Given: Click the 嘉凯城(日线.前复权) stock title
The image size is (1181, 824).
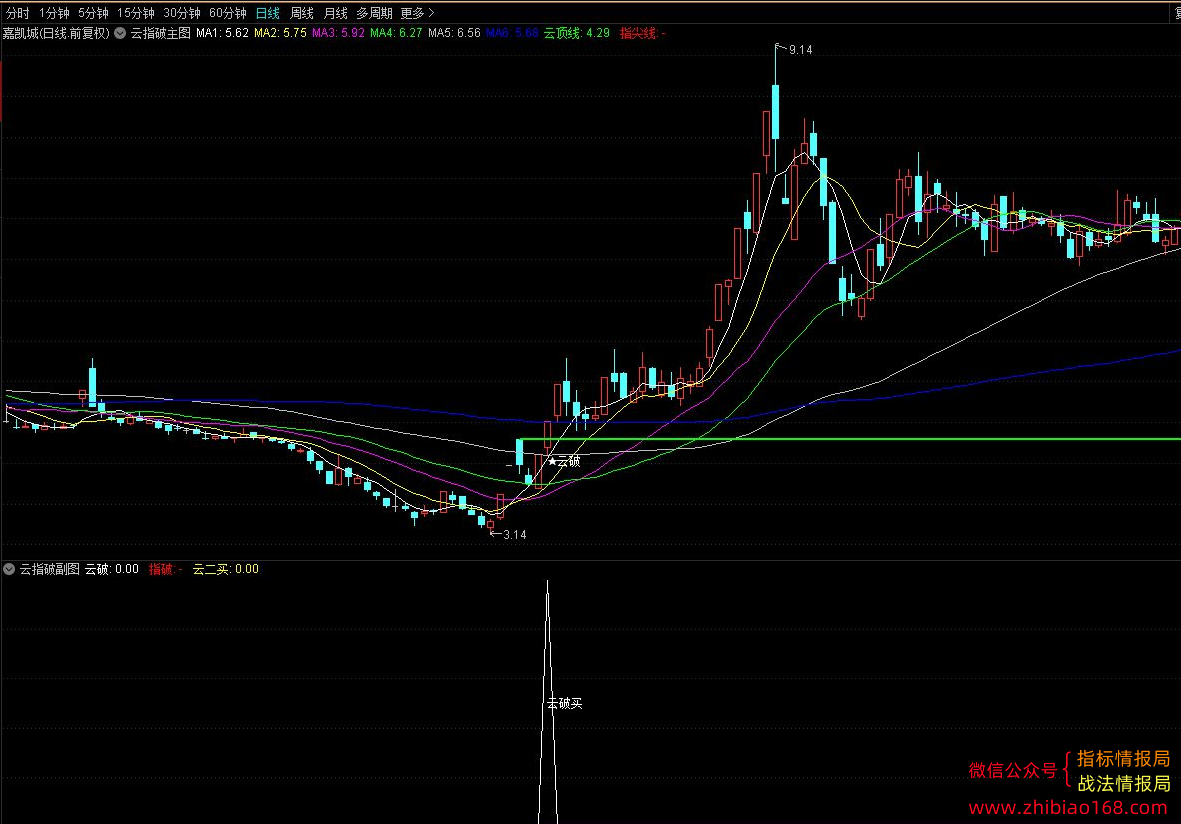Looking at the screenshot, I should point(56,33).
